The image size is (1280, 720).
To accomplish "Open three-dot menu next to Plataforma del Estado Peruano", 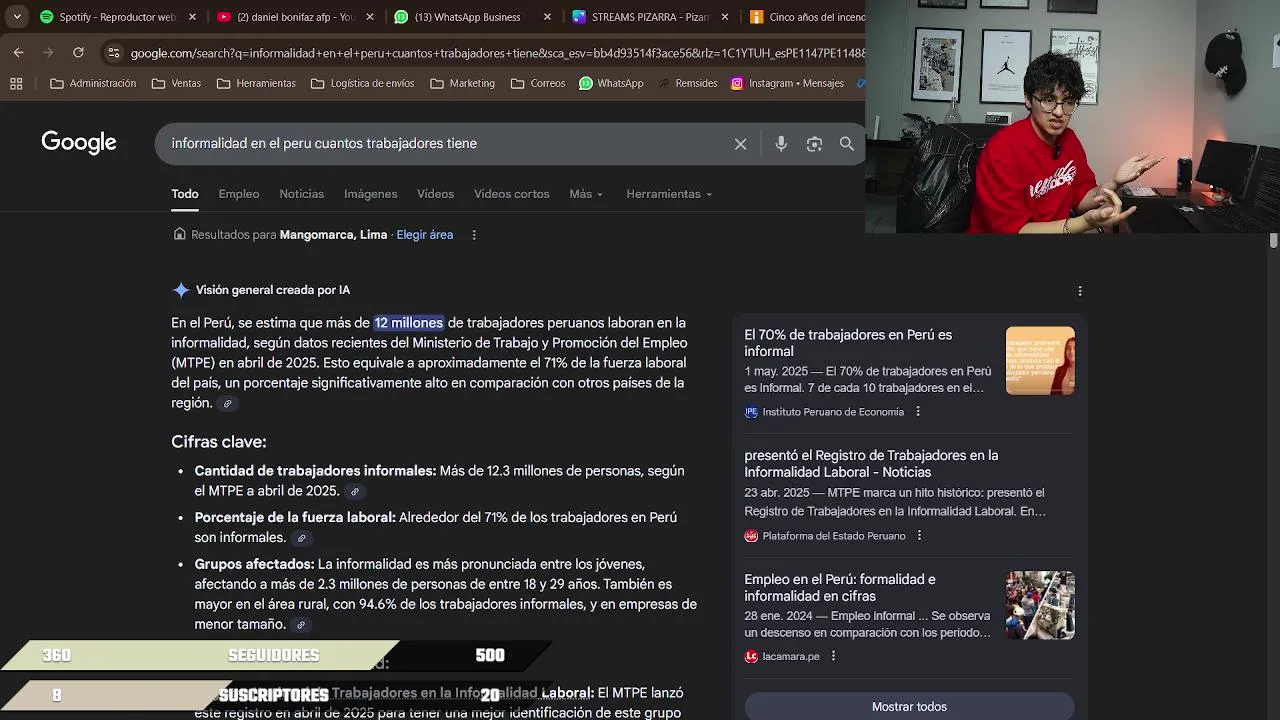I will (919, 536).
